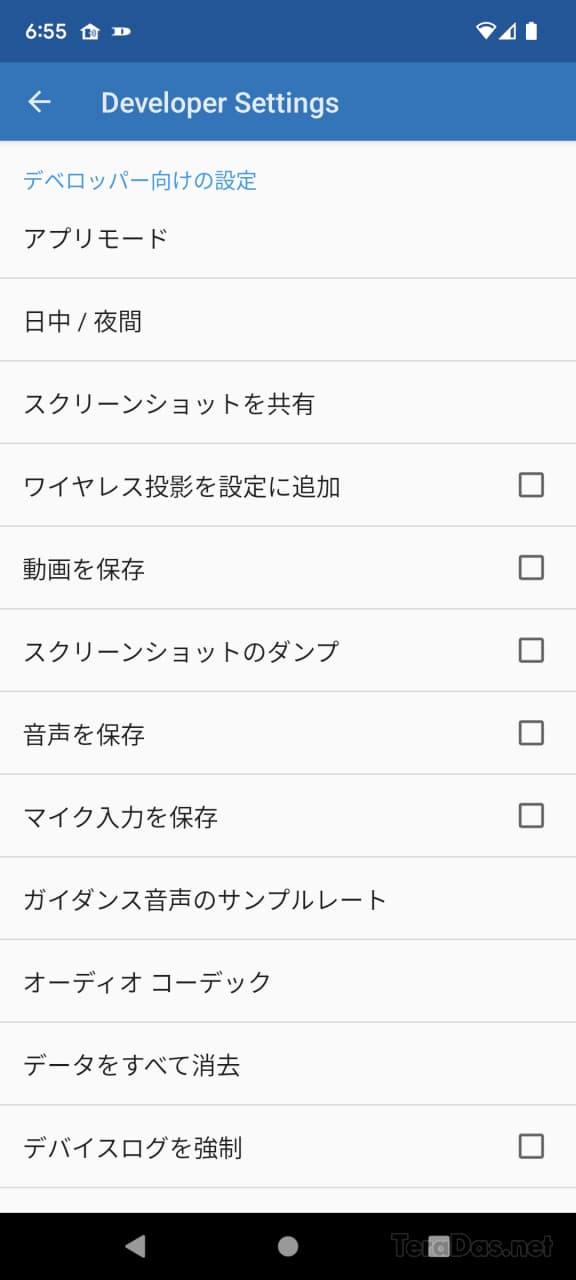Open the 日中 / 夜間 option
Screen dimensions: 576x1280
point(288,321)
